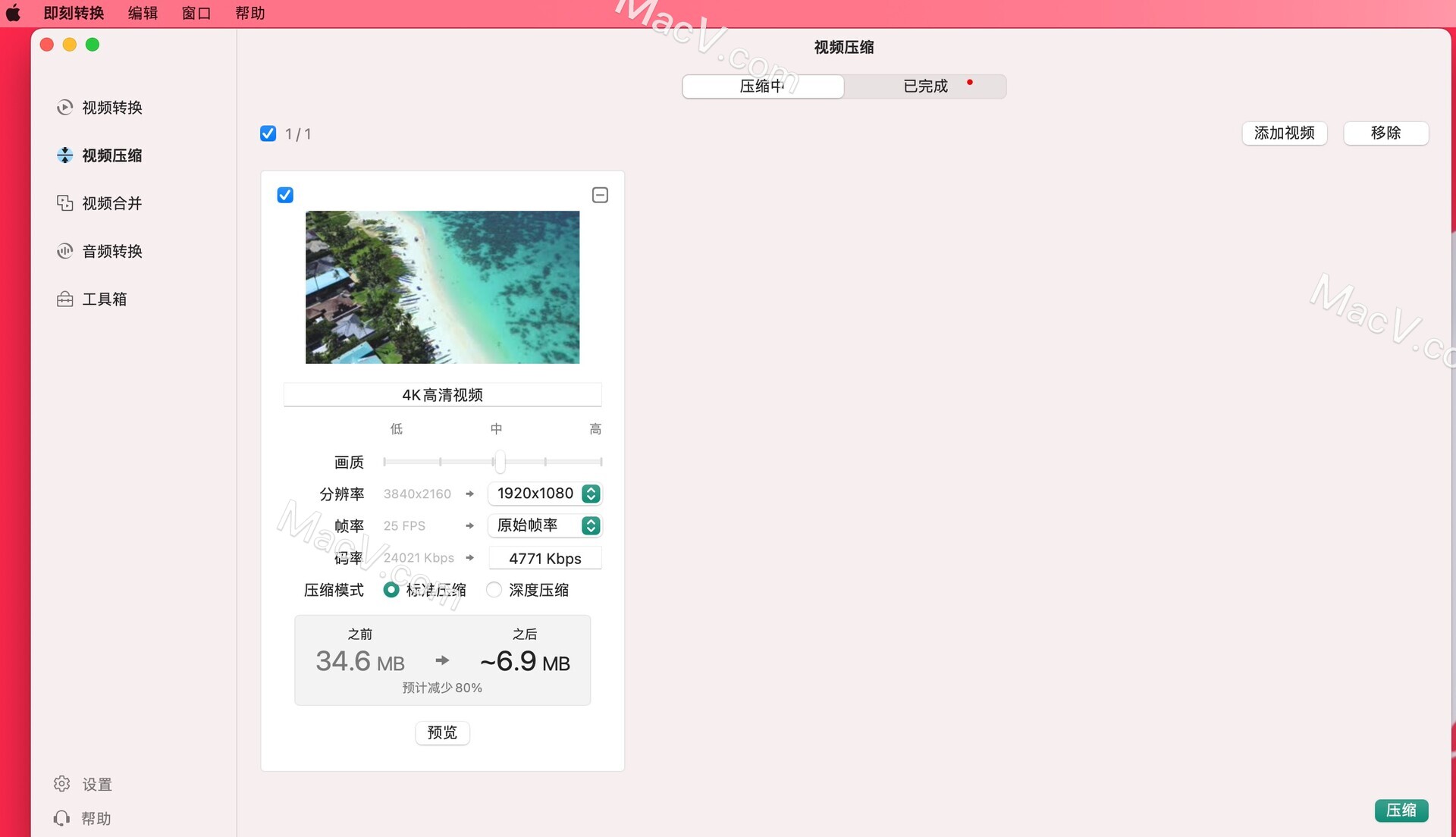This screenshot has height=837, width=1456.
Task: Click the 4K高清视频 name field
Action: [x=442, y=395]
